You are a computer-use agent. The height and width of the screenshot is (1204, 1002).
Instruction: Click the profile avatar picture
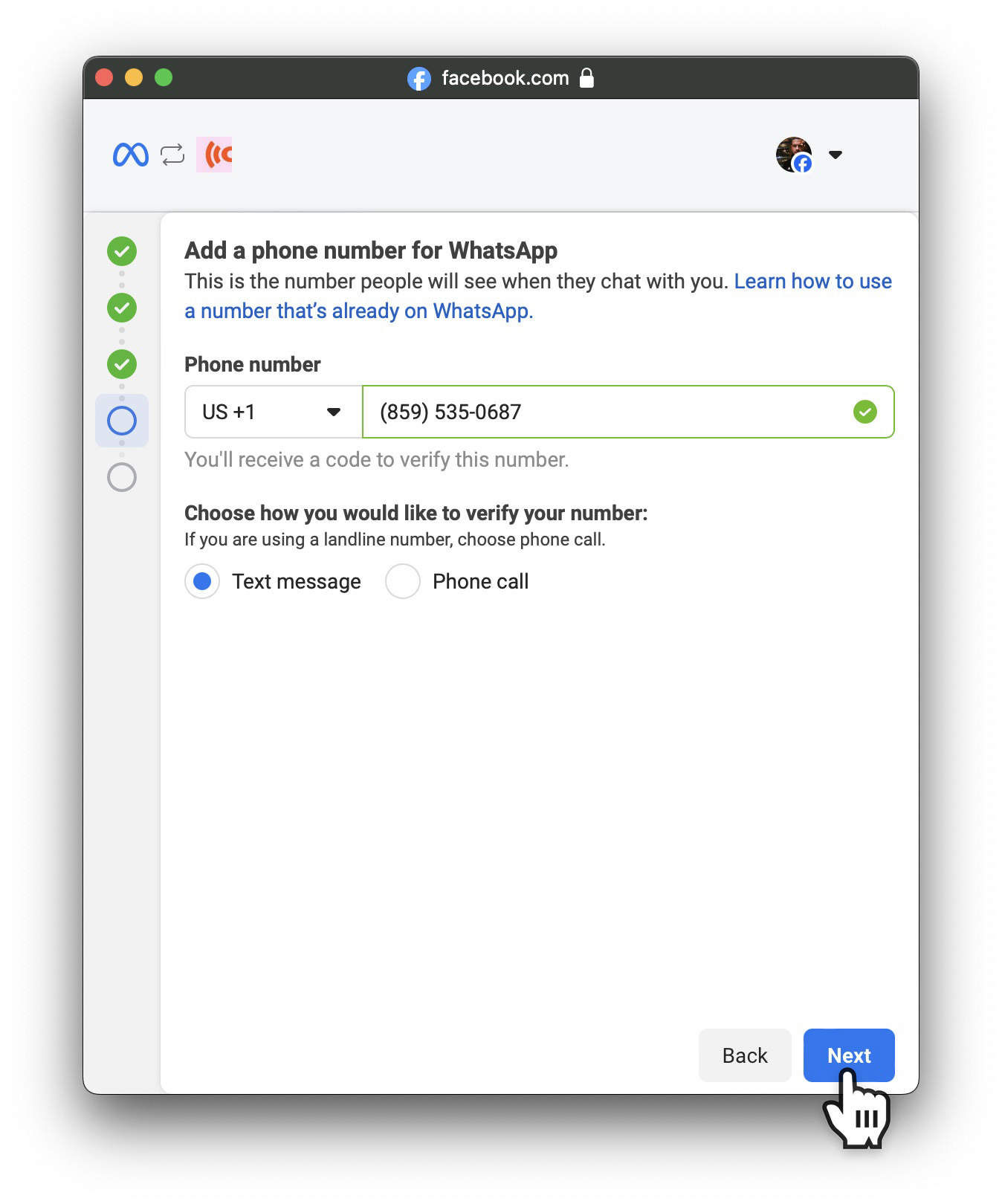pos(793,155)
